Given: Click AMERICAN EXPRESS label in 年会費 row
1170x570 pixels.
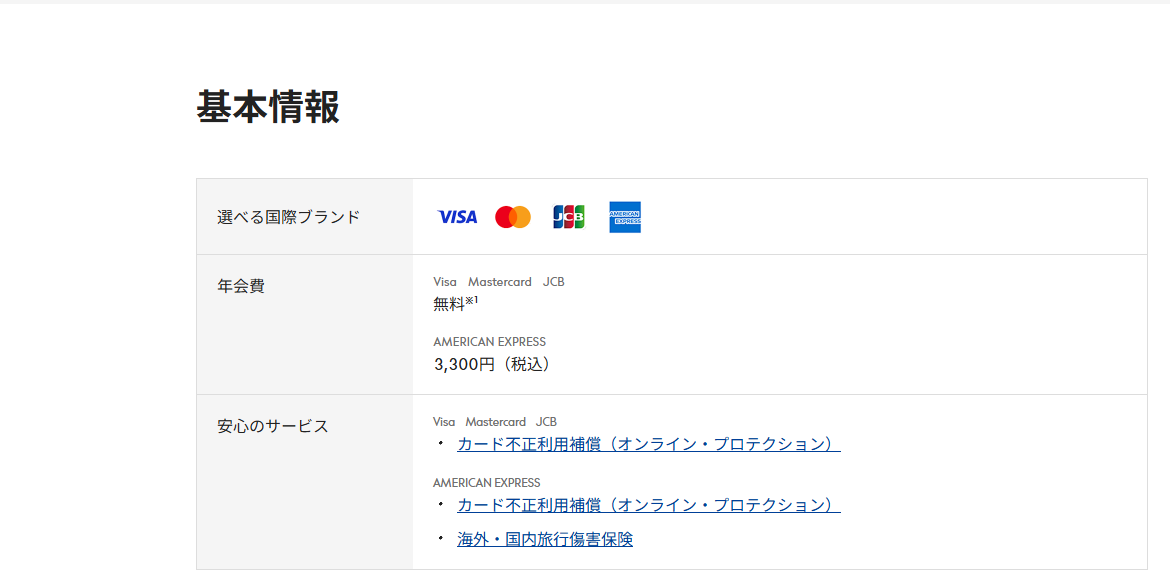Looking at the screenshot, I should click(489, 342).
